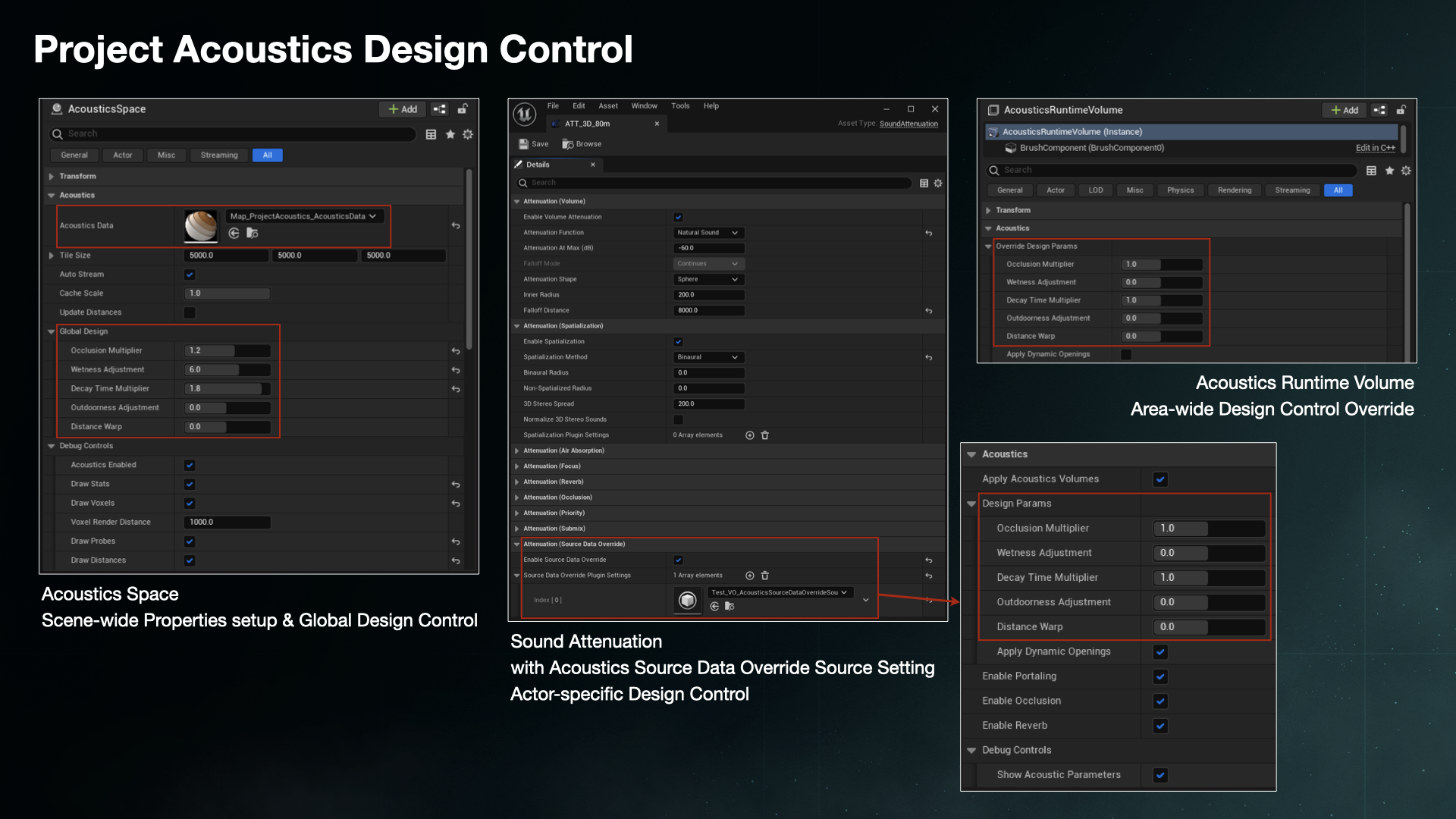Screen dimensions: 1456x819
Task: Click favorites star icon in AcousticsSpace details
Action: point(450,134)
